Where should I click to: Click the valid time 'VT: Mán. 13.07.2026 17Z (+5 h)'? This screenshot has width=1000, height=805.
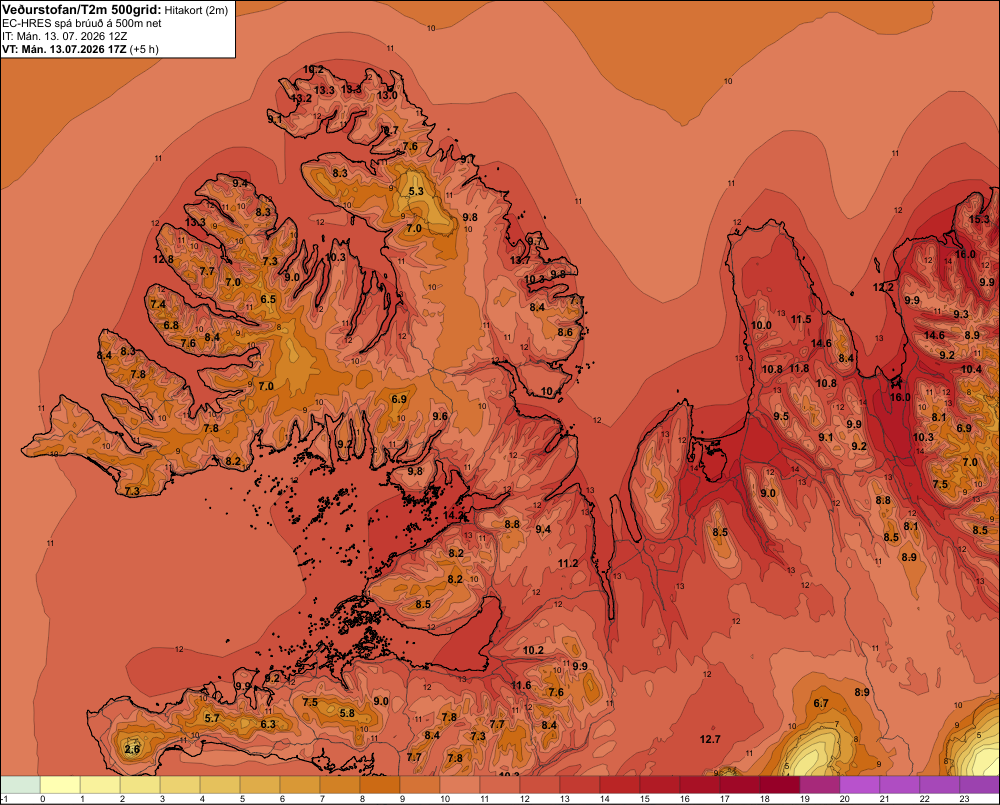[80, 49]
